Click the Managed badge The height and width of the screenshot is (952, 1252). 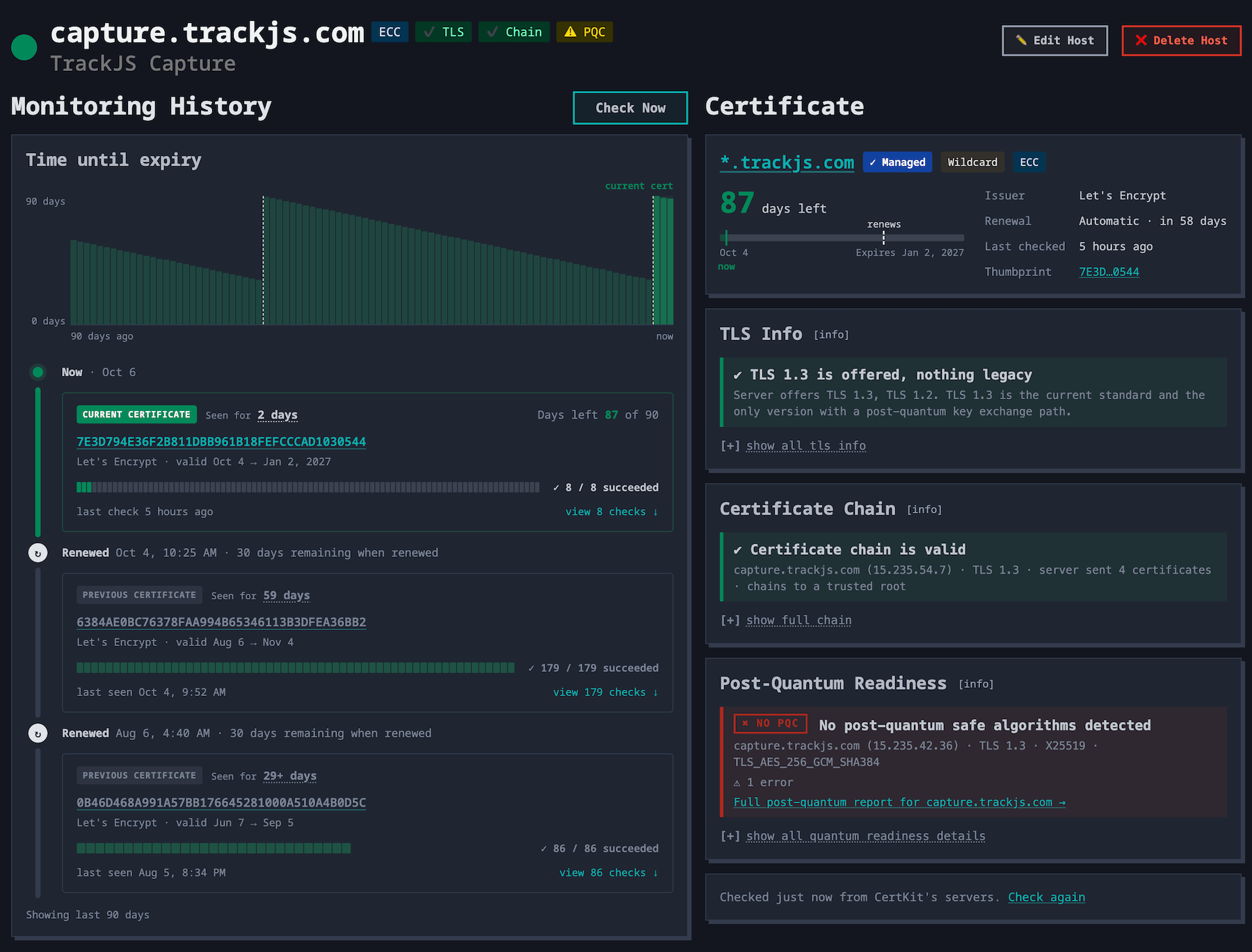[897, 162]
